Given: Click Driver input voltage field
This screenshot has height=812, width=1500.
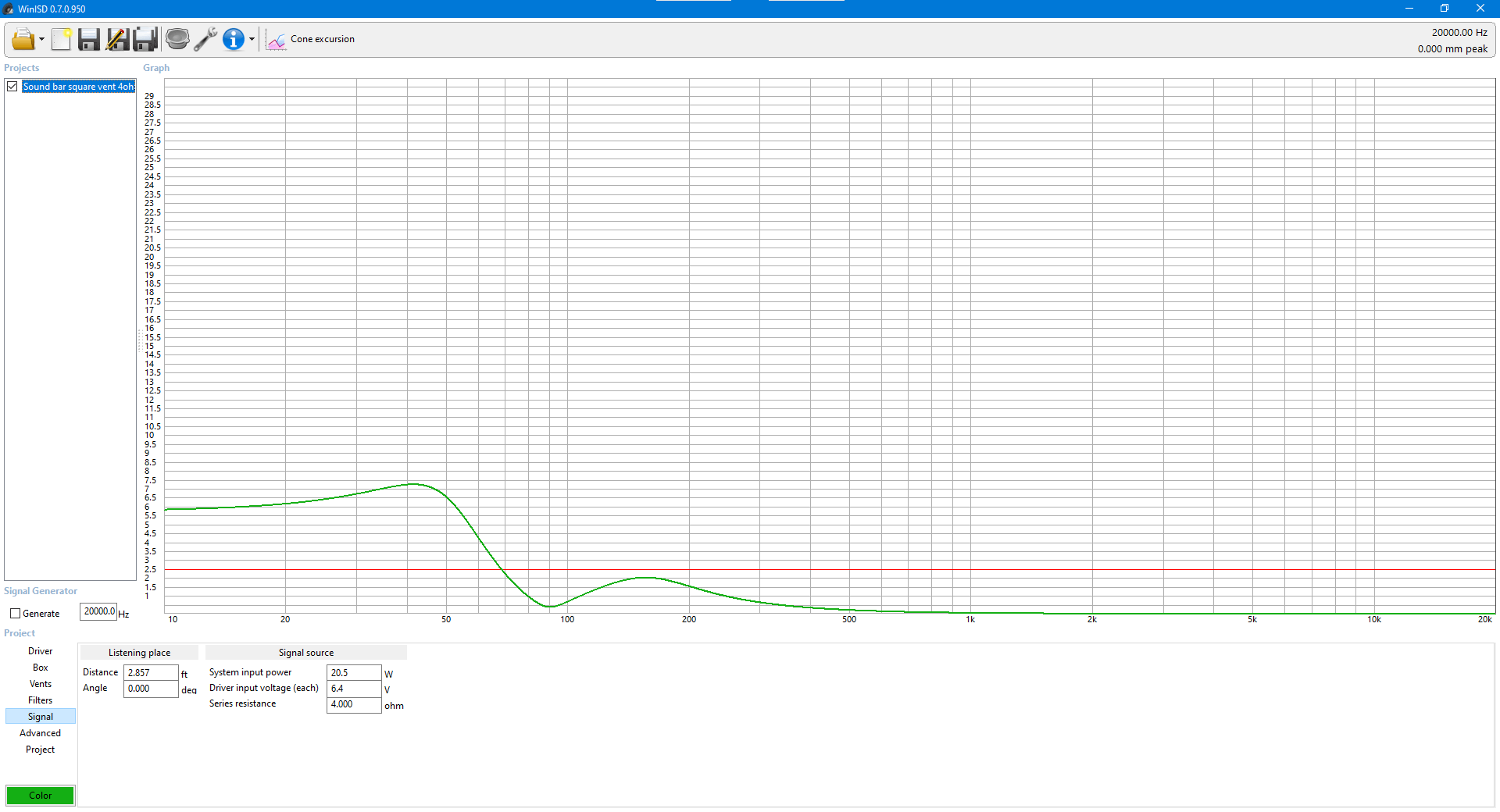Looking at the screenshot, I should click(x=354, y=689).
